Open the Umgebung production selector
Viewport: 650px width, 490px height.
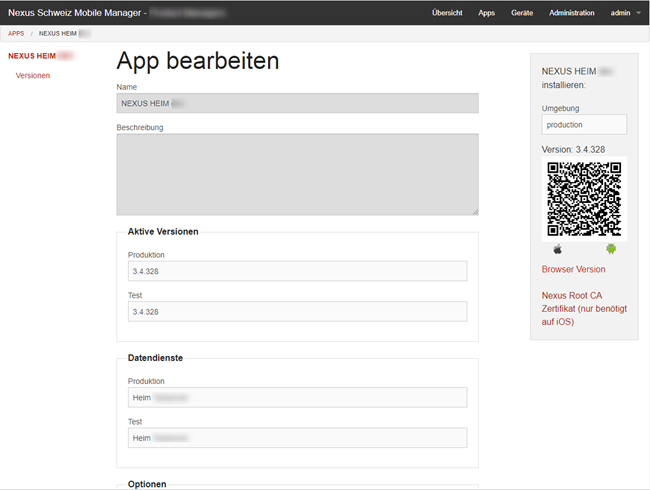click(584, 124)
